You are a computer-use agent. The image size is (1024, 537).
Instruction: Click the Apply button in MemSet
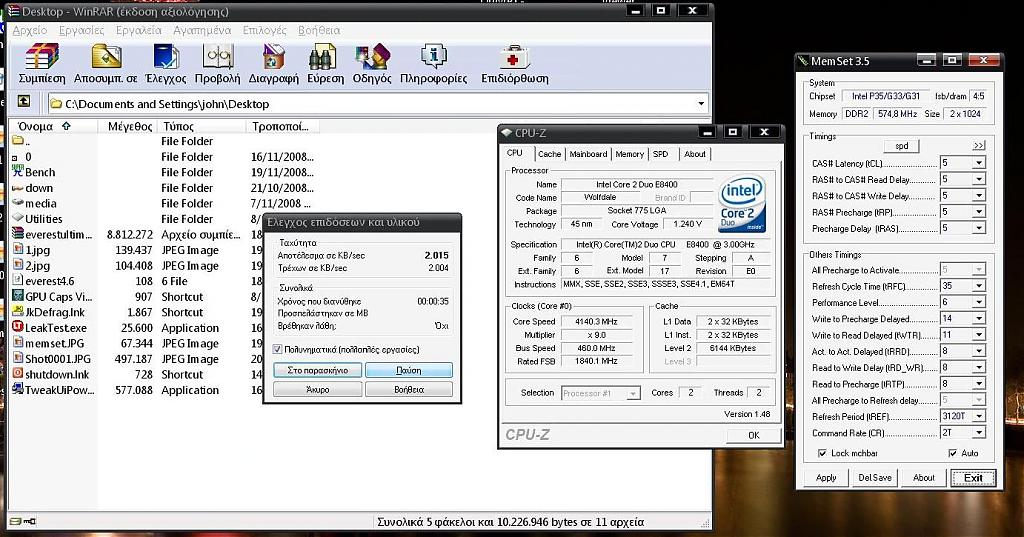[826, 478]
